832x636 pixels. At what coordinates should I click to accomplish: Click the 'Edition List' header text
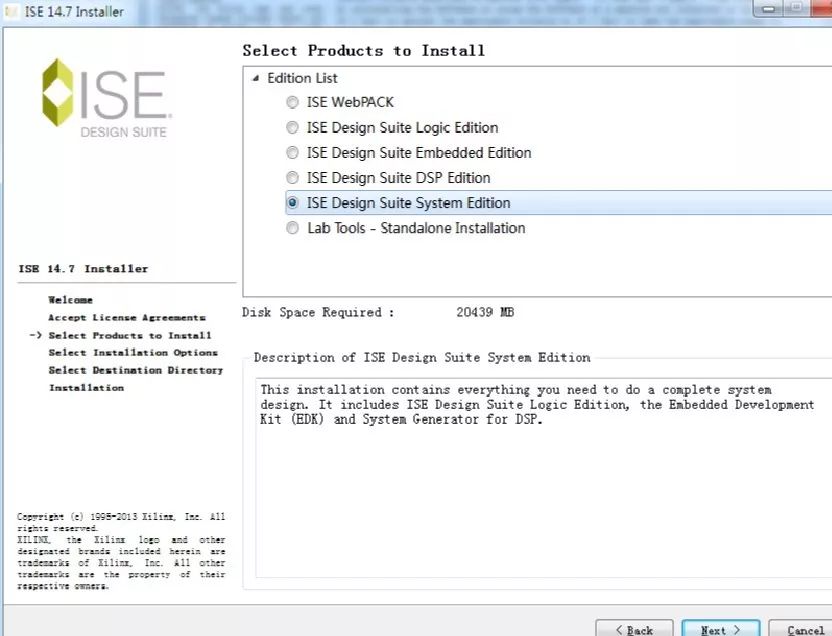302,78
